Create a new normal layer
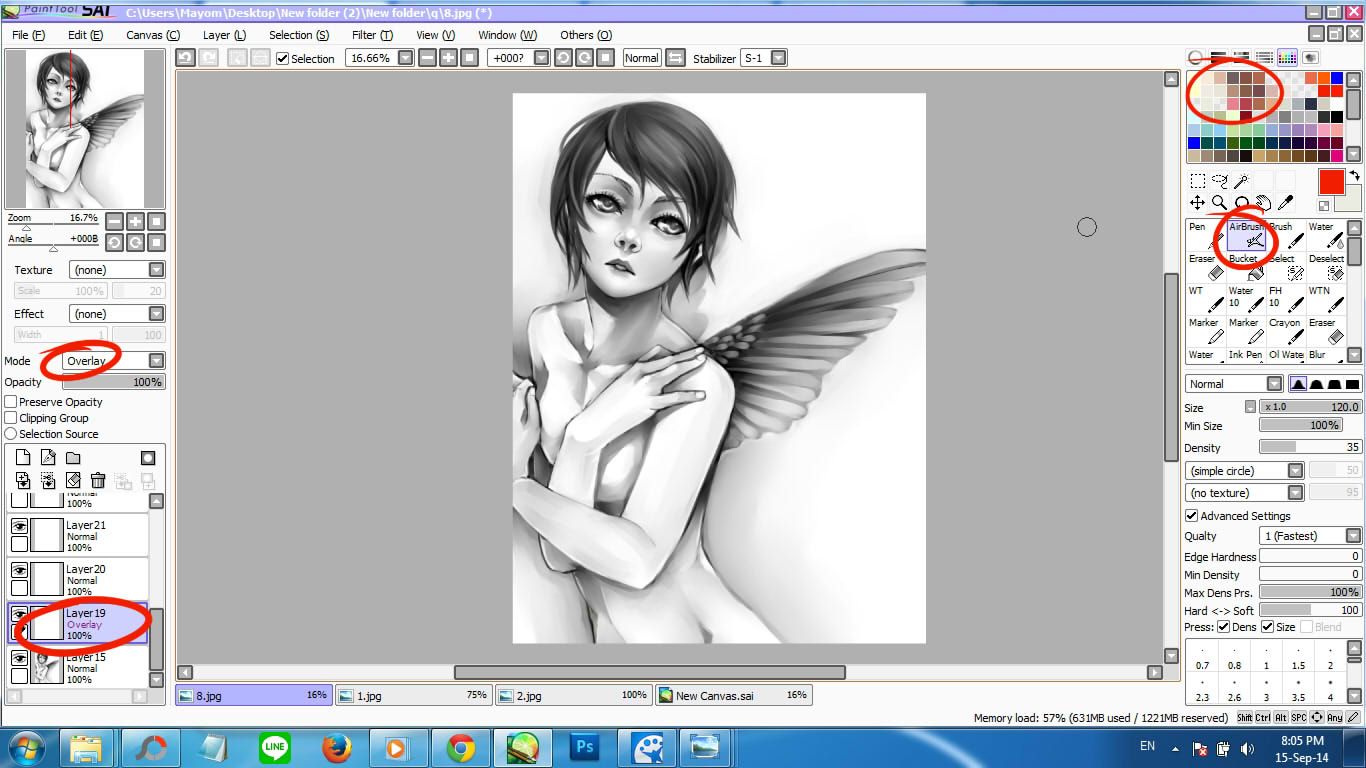Viewport: 1366px width, 768px height. tap(23, 458)
